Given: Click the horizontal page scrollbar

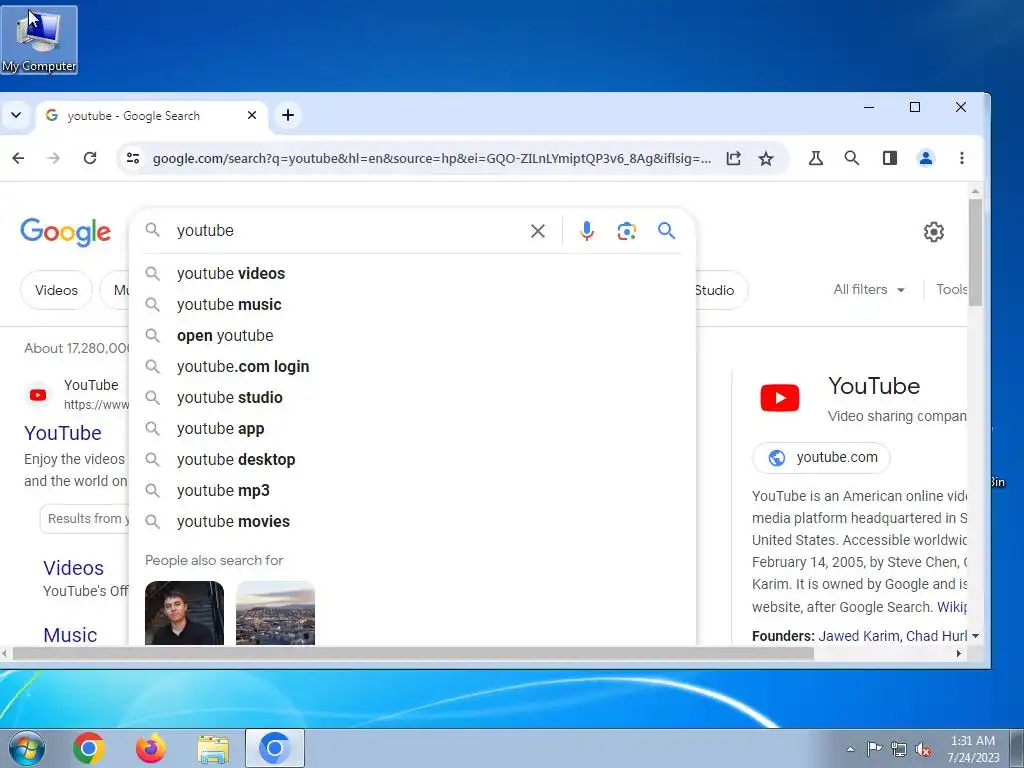Looking at the screenshot, I should pos(413,654).
